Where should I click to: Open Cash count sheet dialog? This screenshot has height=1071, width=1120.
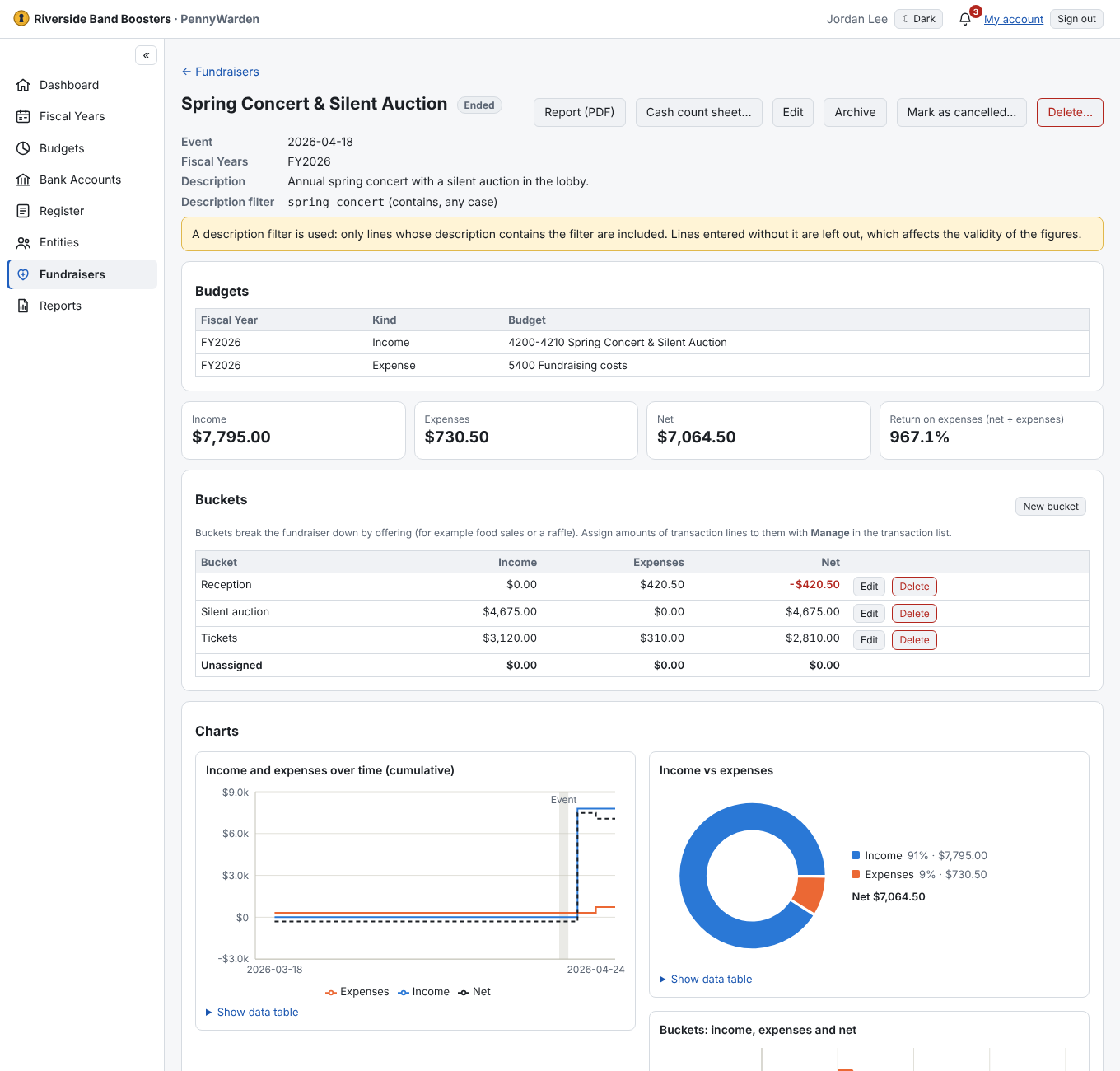point(699,112)
